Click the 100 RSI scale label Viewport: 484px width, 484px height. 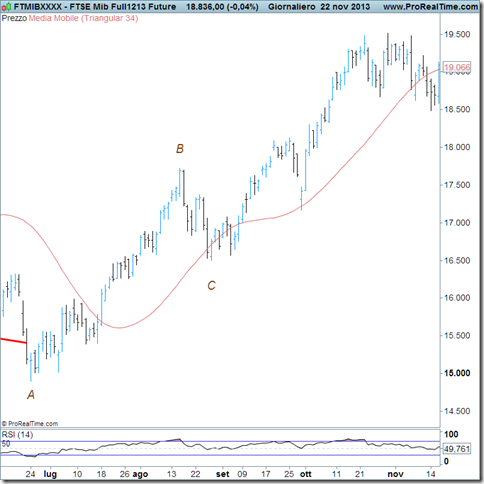coord(451,434)
